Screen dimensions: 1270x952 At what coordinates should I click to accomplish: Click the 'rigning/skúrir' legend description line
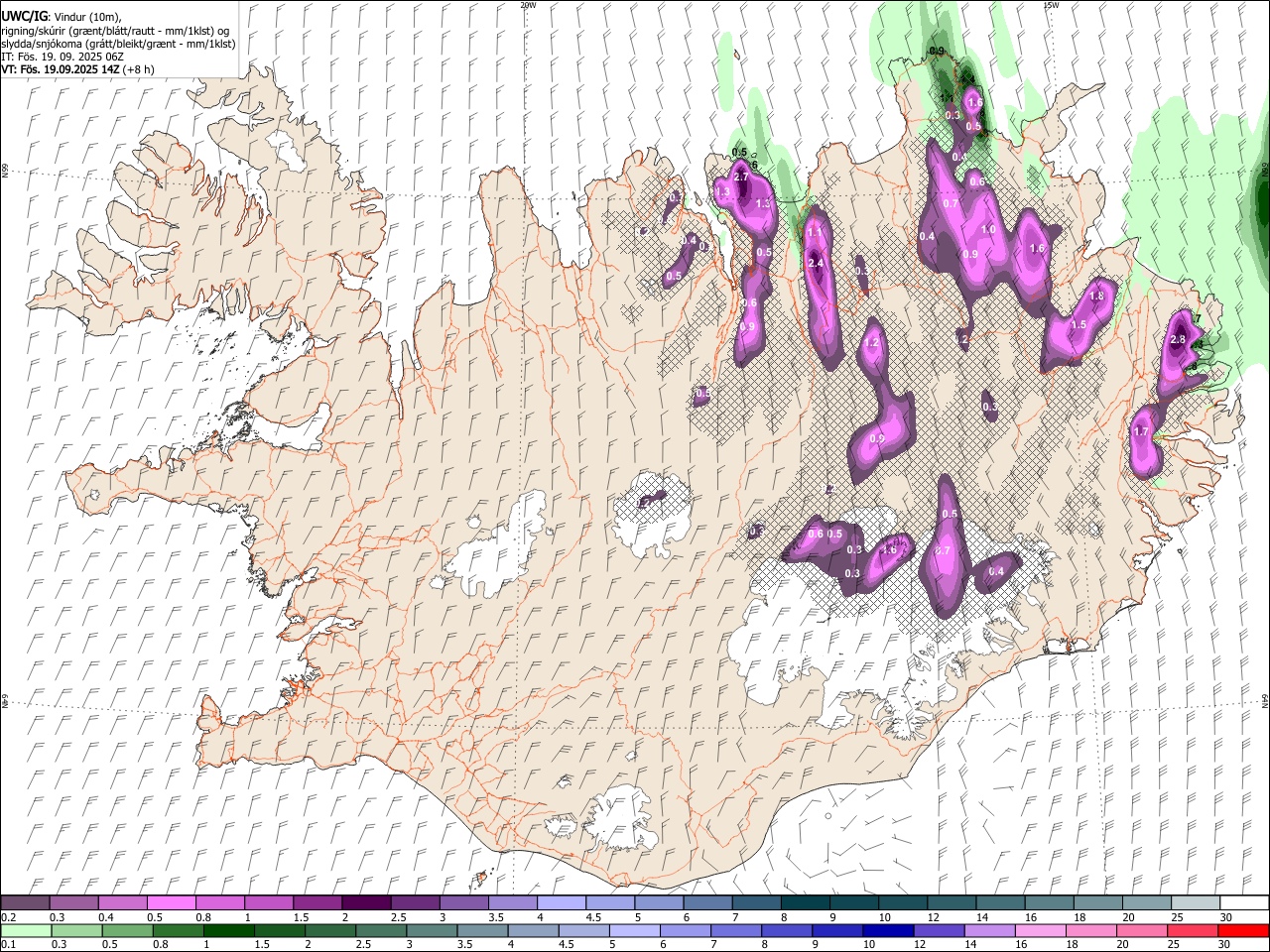(115, 31)
